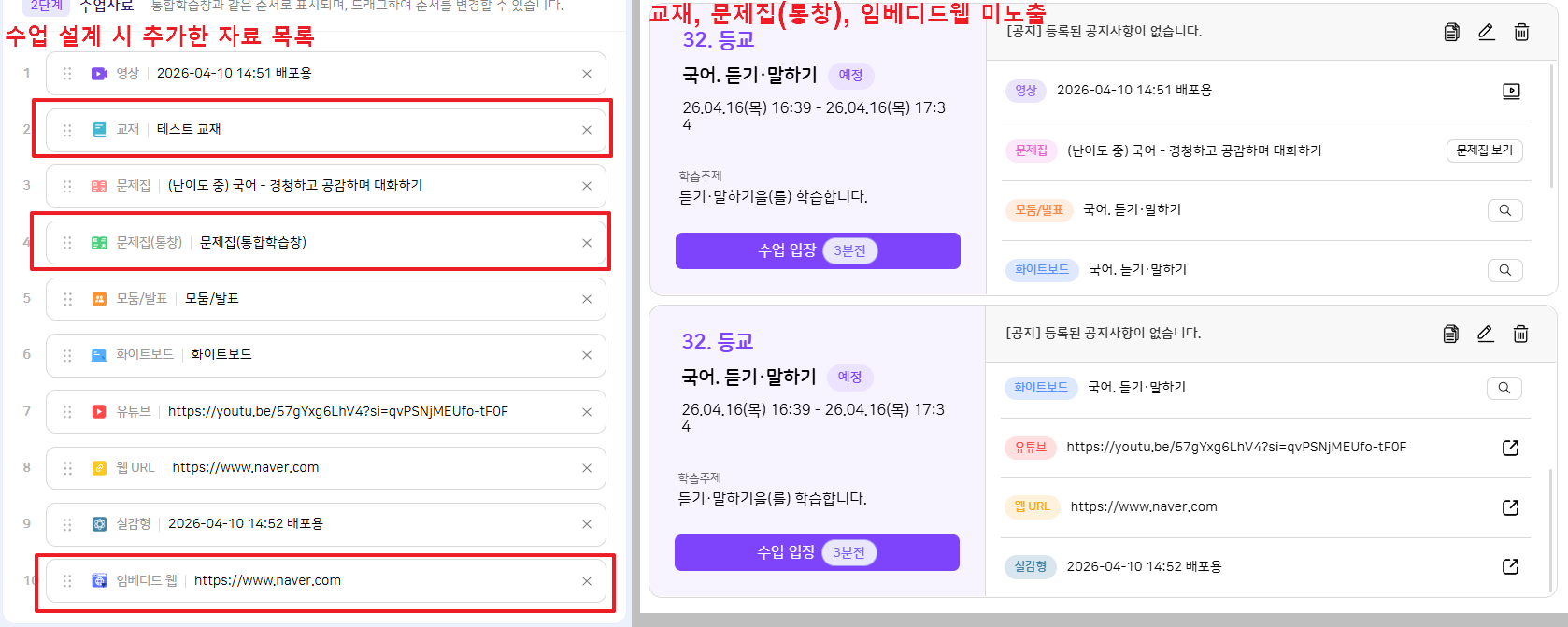
Task: Play the 2026-04-10 14:51 배포용 video
Action: coord(1511,91)
